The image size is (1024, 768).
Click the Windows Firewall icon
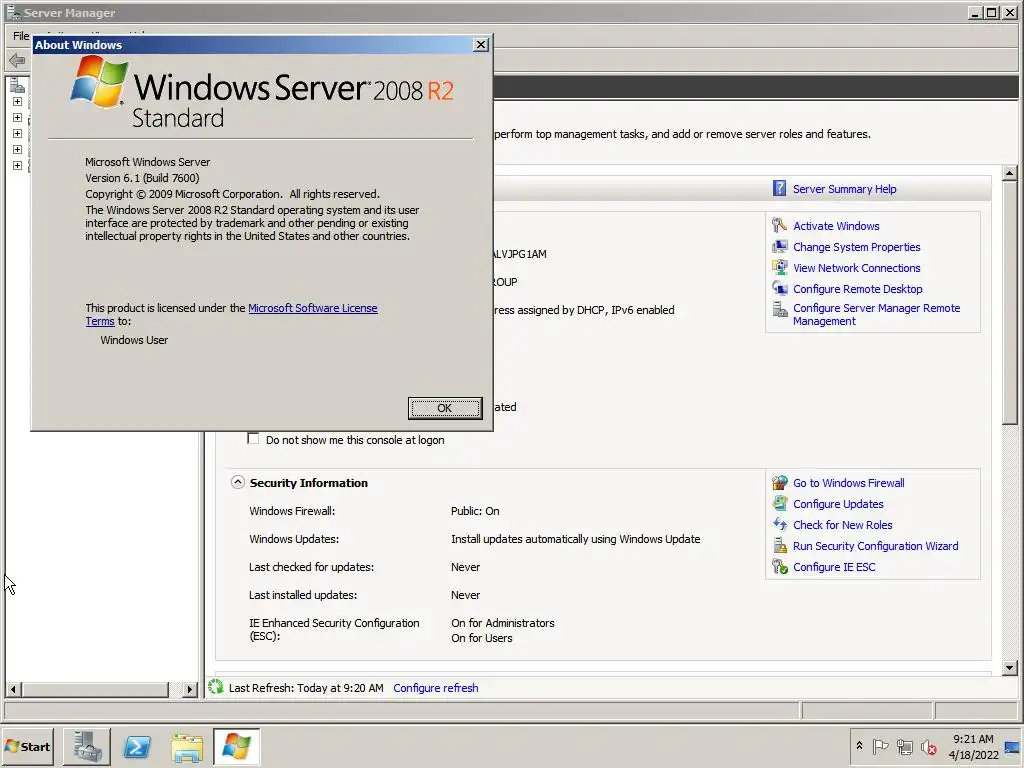(x=779, y=483)
